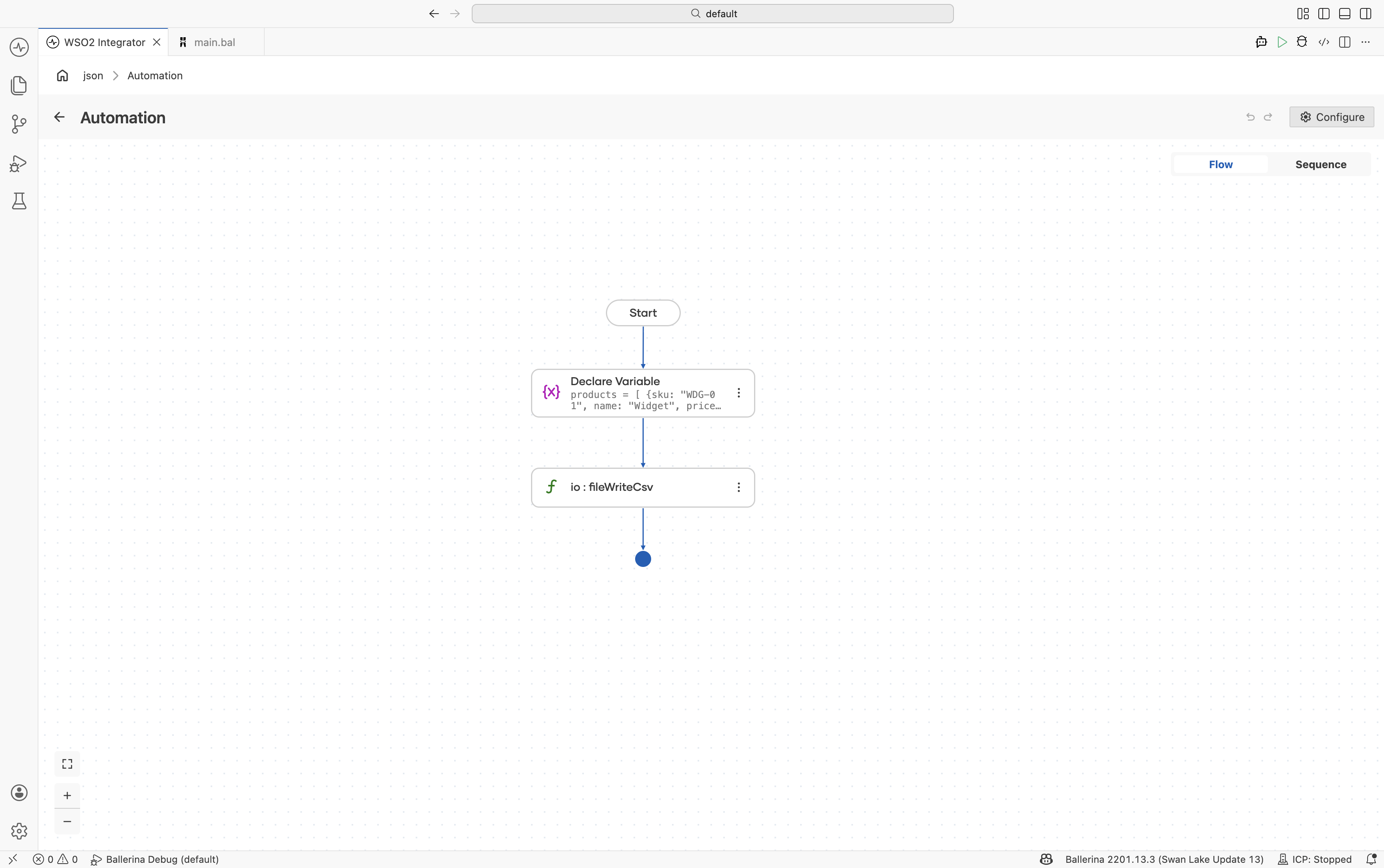Open the chat assistant icon in editor toolbar
The height and width of the screenshot is (868, 1384).
click(1261, 42)
